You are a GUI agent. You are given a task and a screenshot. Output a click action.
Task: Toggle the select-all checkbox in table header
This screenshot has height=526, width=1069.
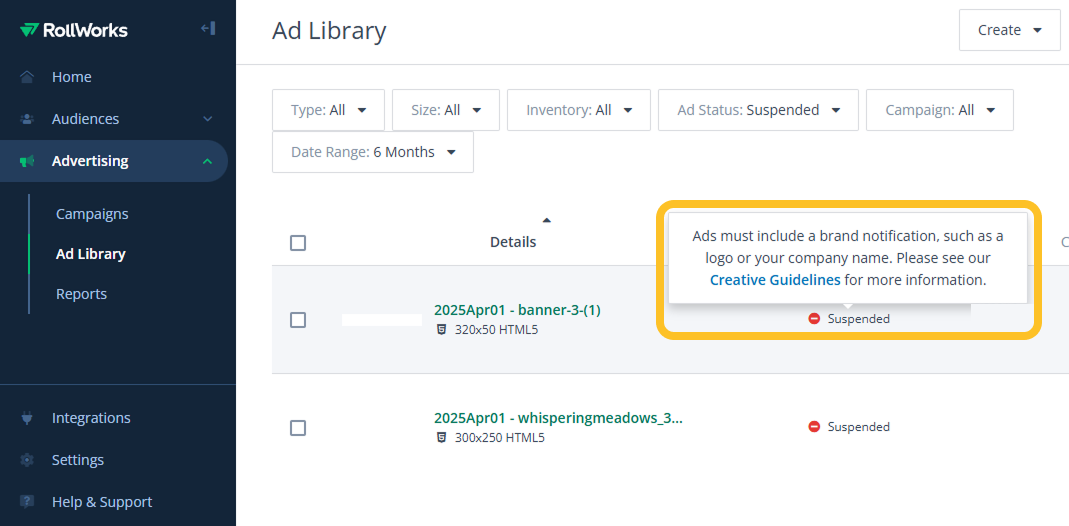[298, 243]
